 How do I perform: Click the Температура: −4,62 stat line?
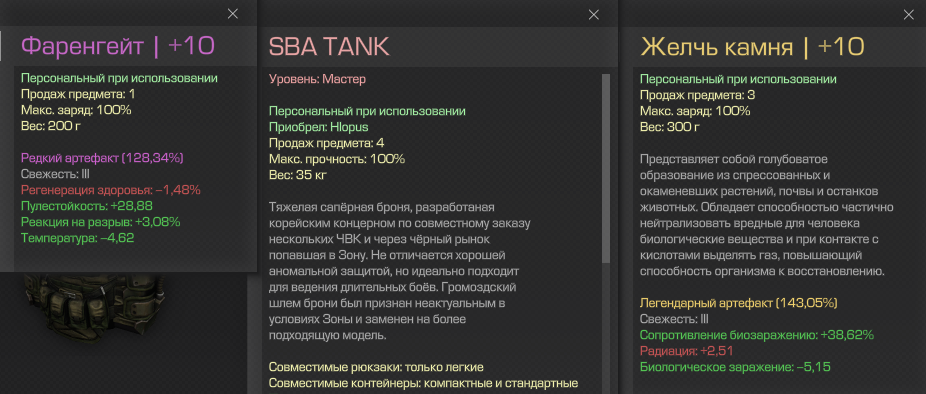pyautogui.click(x=77, y=239)
